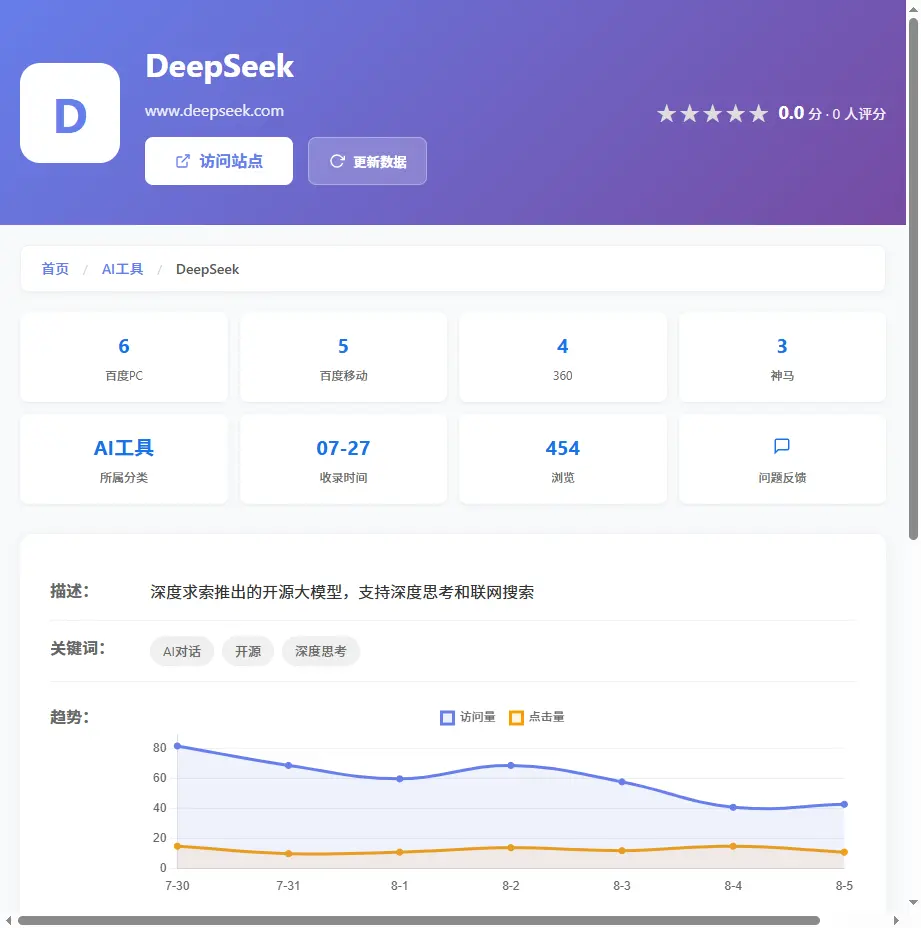921x928 pixels.
Task: Rate with the fifth star
Action: tap(758, 113)
